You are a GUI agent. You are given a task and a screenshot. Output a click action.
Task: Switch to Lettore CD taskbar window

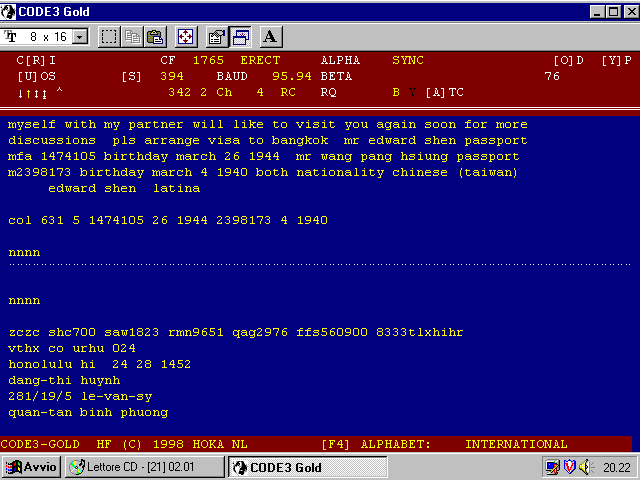pos(145,467)
